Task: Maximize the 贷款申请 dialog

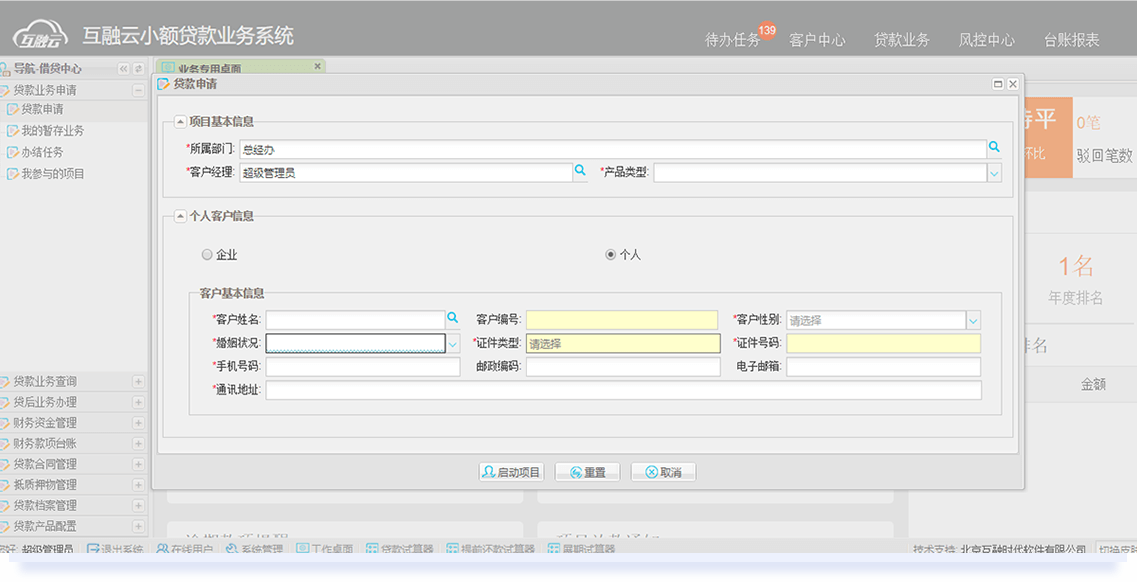Action: click(x=998, y=84)
